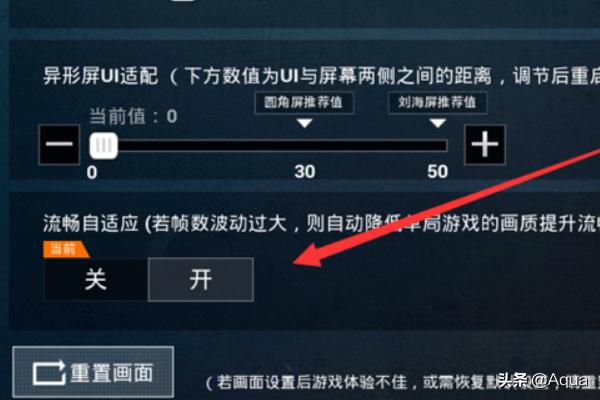Screen dimensions: 600x400
Task: Click the orange 当前 tag
Action: [x=66, y=250]
